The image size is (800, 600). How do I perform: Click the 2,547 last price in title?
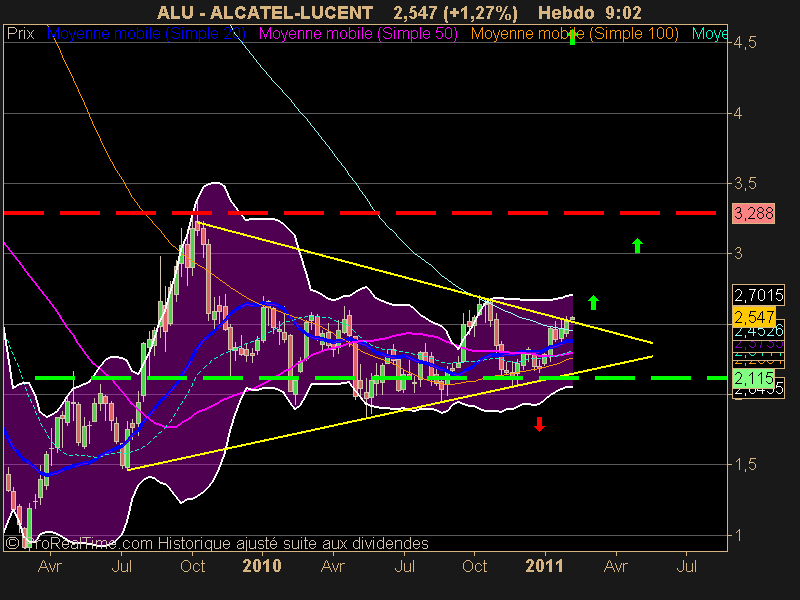coord(415,13)
